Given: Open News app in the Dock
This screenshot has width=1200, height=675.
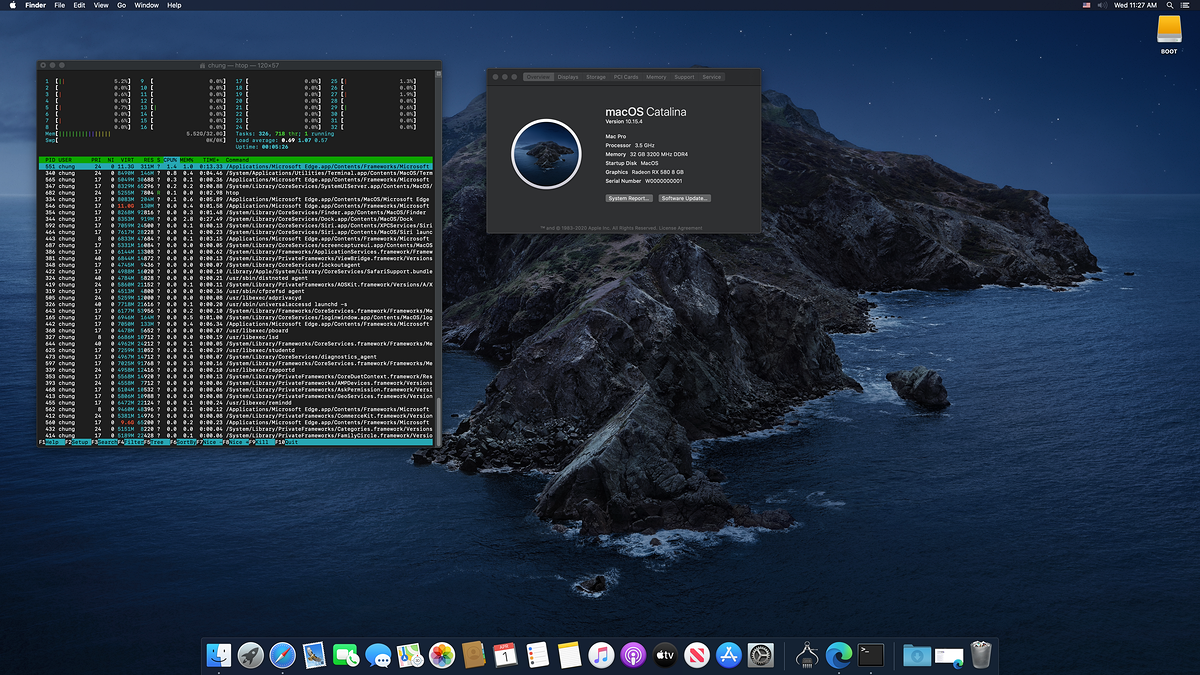Looking at the screenshot, I should (x=696, y=655).
